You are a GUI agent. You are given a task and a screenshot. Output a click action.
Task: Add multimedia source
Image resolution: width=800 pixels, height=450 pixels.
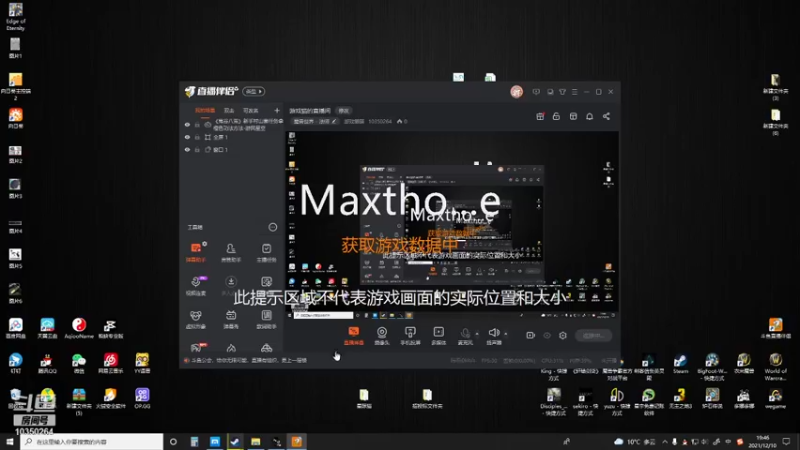439,335
